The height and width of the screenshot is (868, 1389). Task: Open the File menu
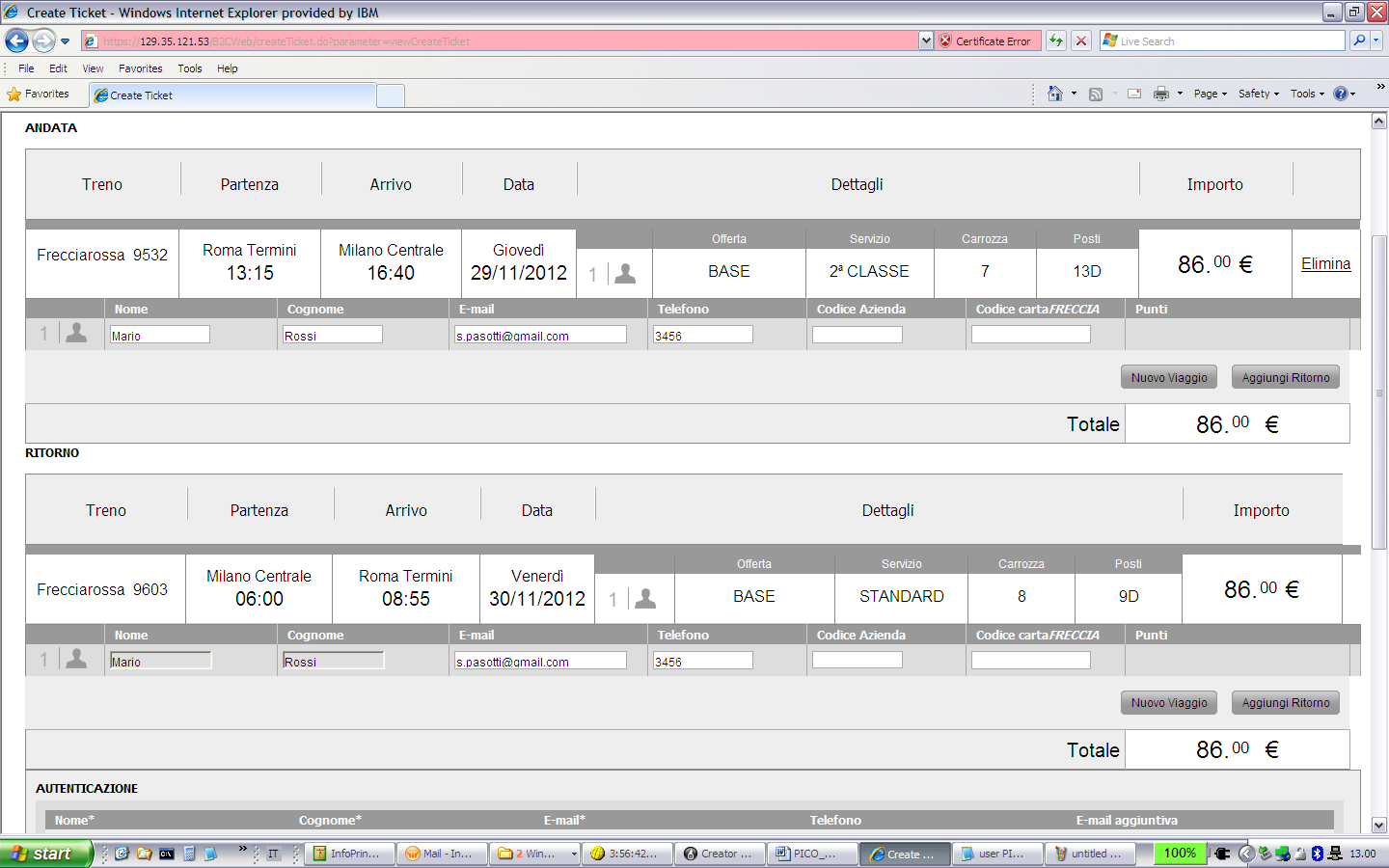pos(26,68)
